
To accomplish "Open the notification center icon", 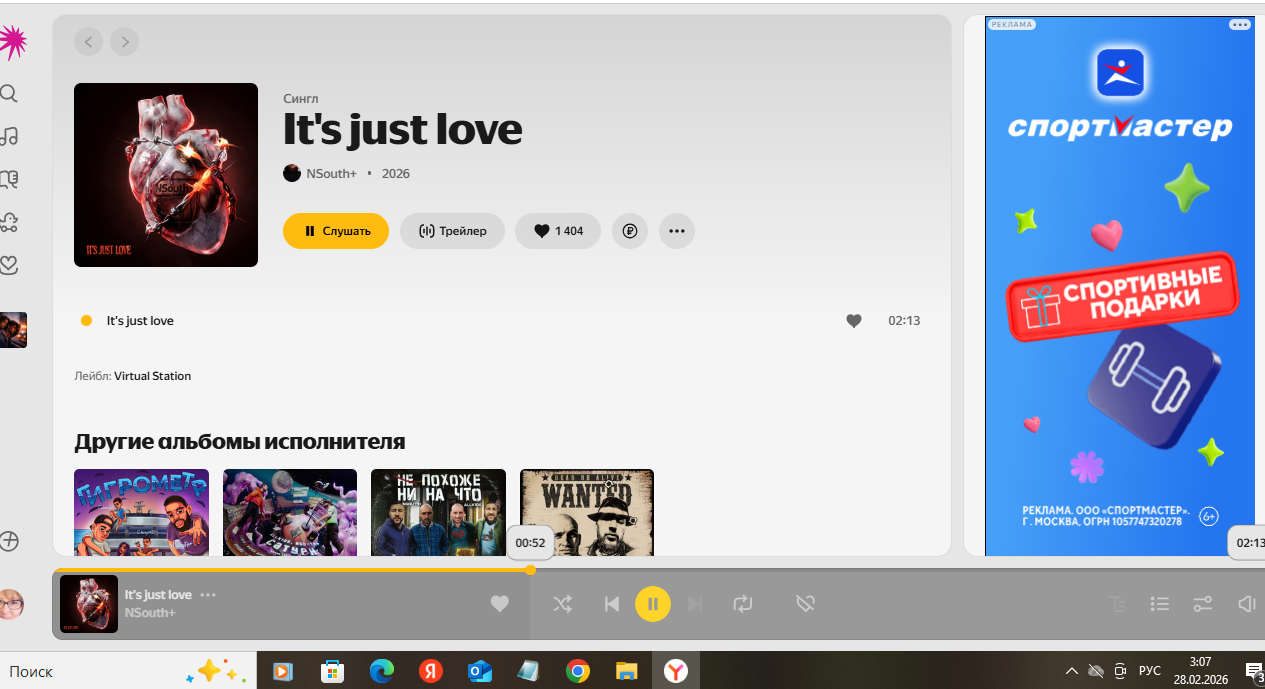I will point(1253,671).
